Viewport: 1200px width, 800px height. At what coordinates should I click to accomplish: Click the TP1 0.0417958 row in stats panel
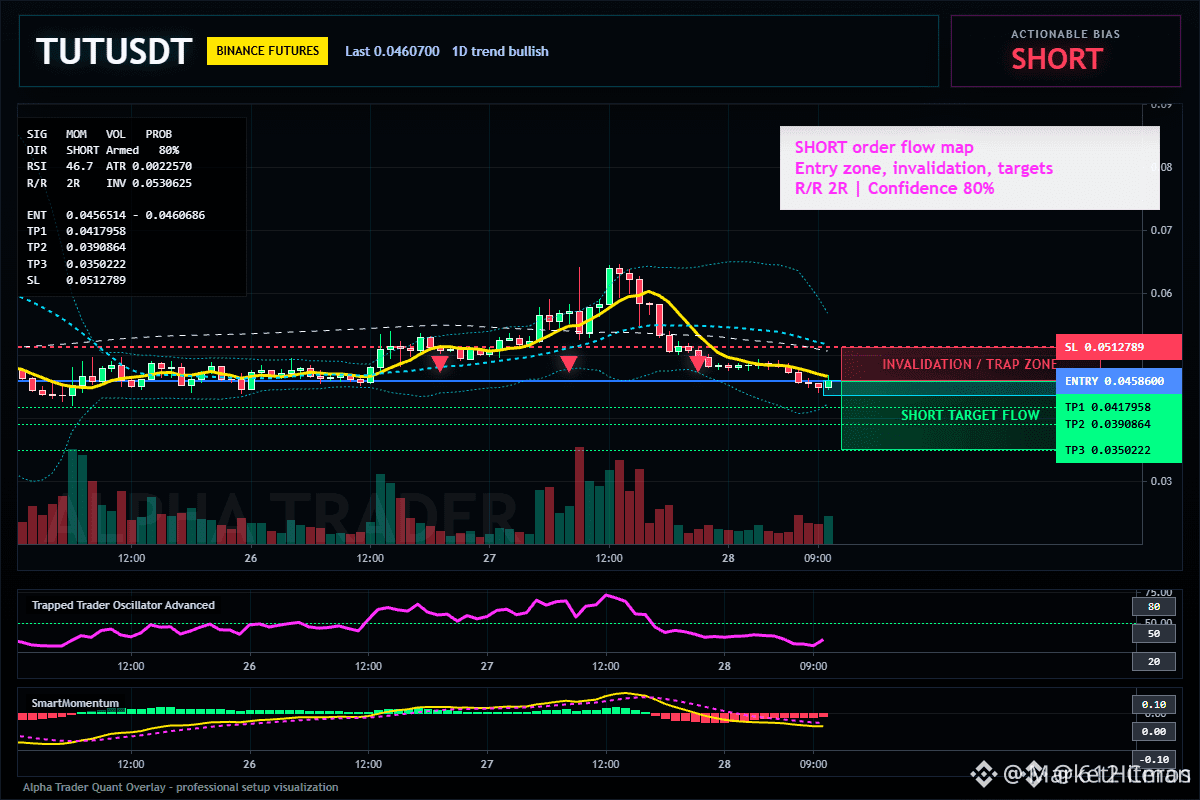click(x=76, y=231)
